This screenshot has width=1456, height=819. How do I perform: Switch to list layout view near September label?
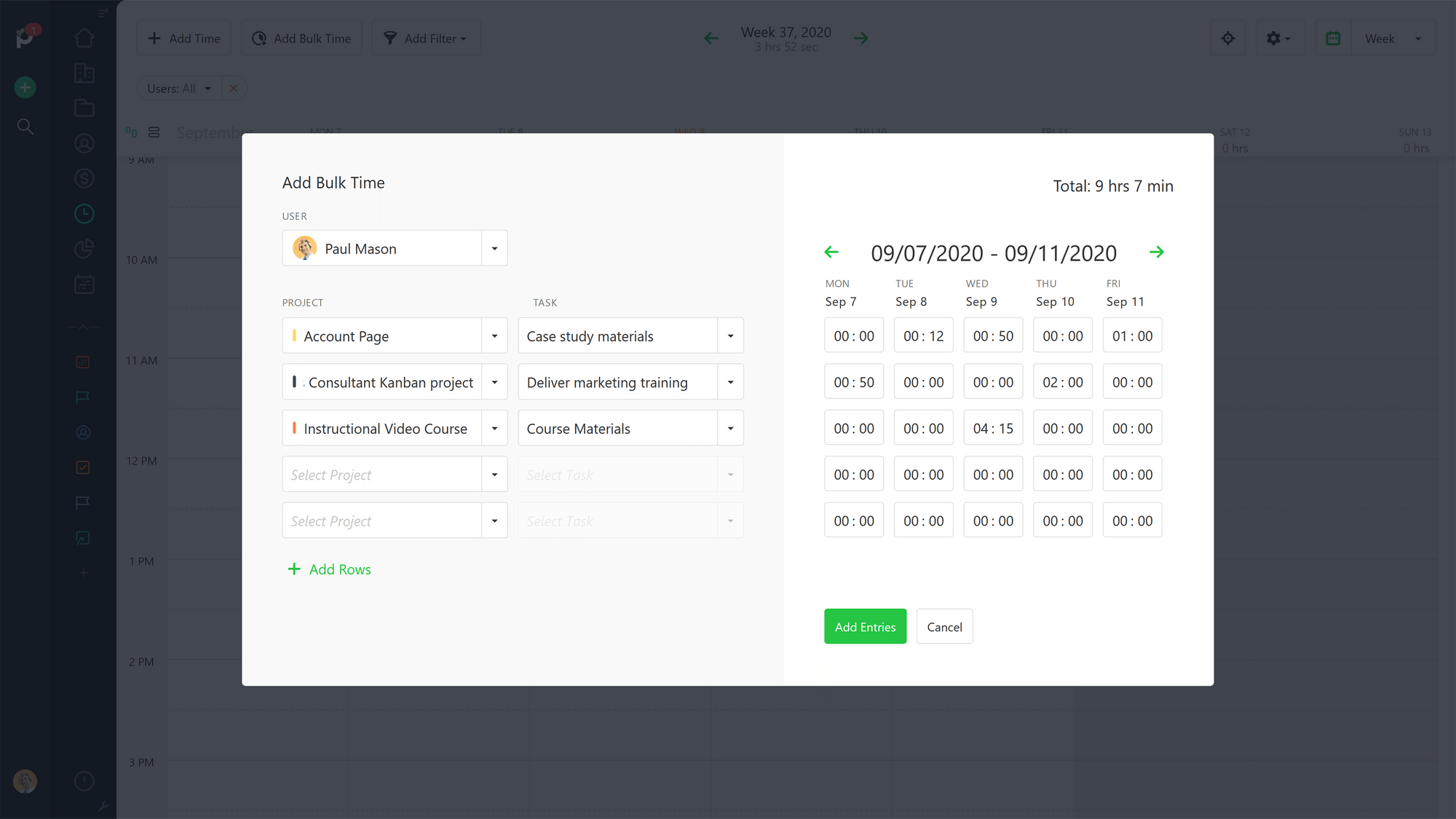pyautogui.click(x=154, y=132)
